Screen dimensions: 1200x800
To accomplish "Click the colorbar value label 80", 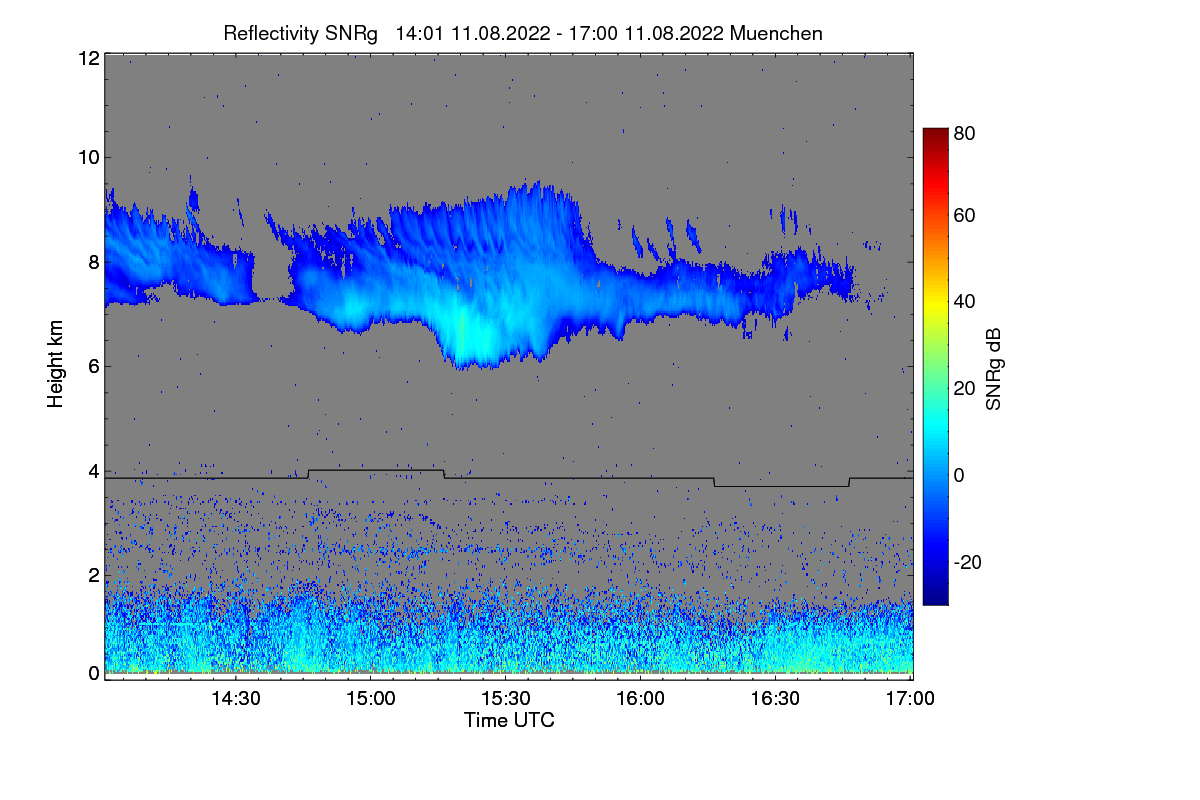I will 965,132.
